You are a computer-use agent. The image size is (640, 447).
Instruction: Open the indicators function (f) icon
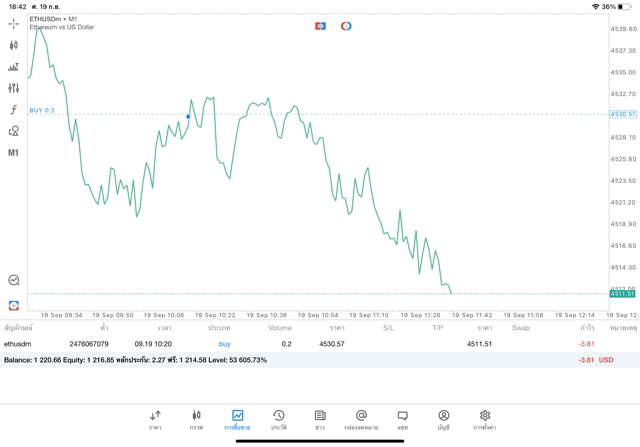pos(13,110)
